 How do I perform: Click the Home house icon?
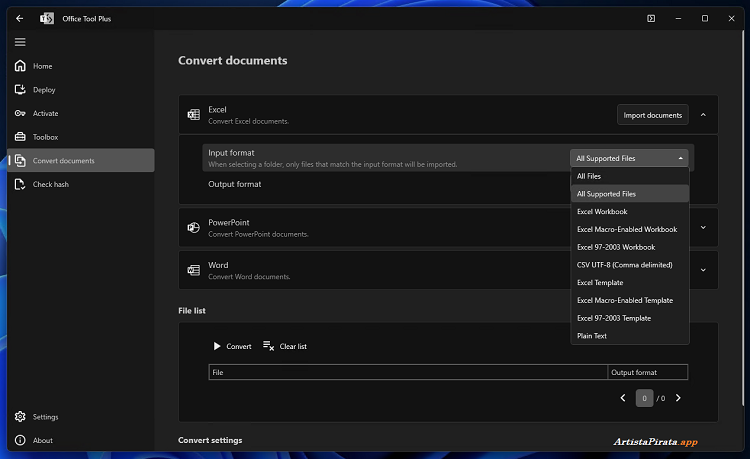click(20, 66)
